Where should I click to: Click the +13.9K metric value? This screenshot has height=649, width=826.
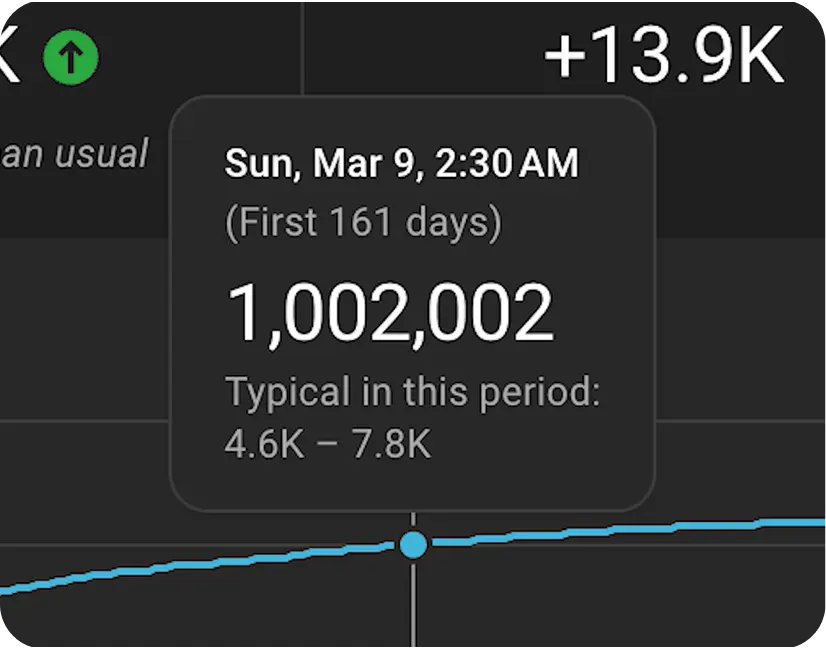[x=665, y=55]
